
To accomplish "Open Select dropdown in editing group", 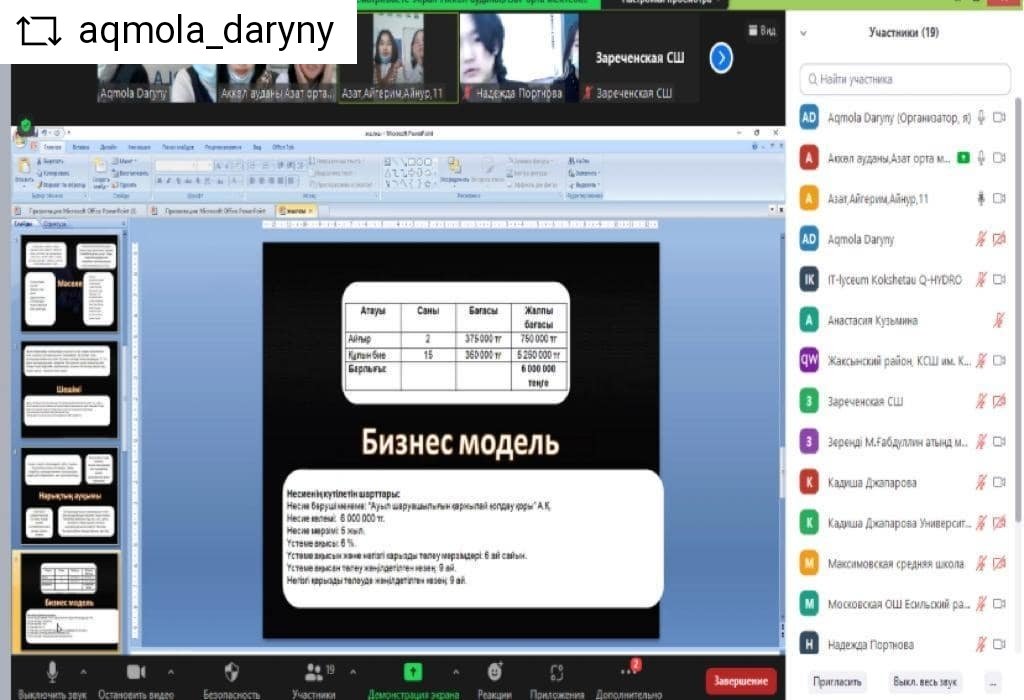I will tap(583, 185).
